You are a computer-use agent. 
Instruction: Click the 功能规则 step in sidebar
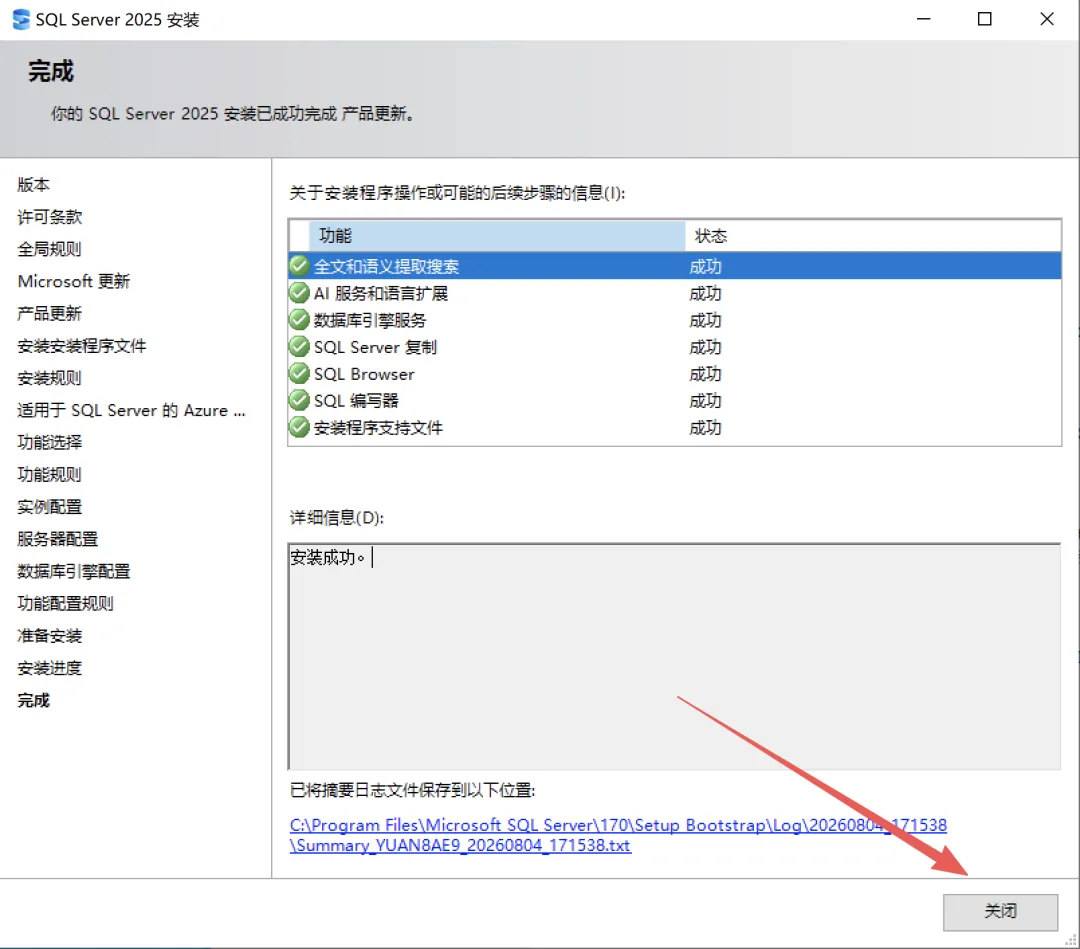50,474
